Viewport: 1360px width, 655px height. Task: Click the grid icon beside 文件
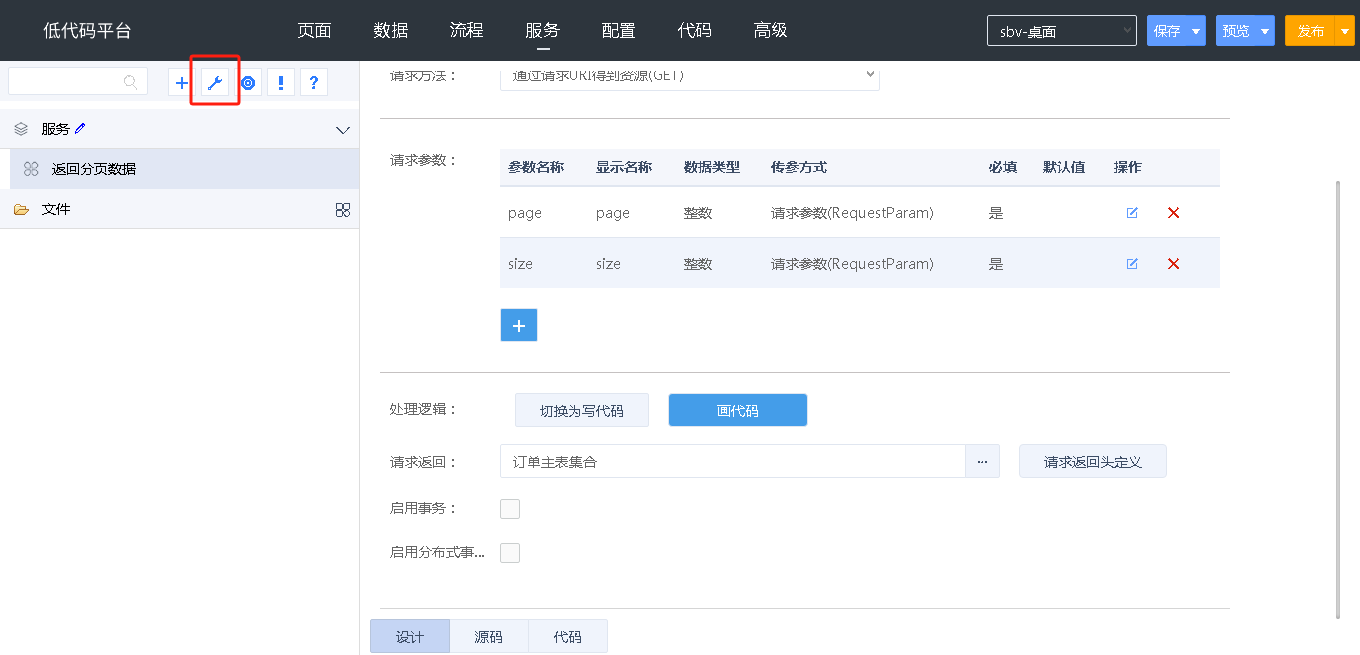[x=343, y=209]
